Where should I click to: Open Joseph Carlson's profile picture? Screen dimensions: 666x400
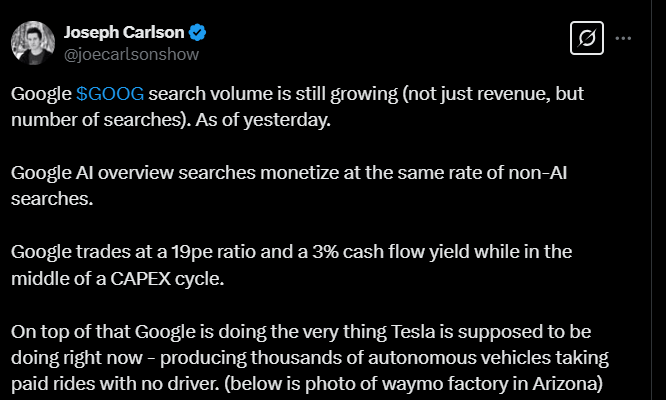point(33,43)
